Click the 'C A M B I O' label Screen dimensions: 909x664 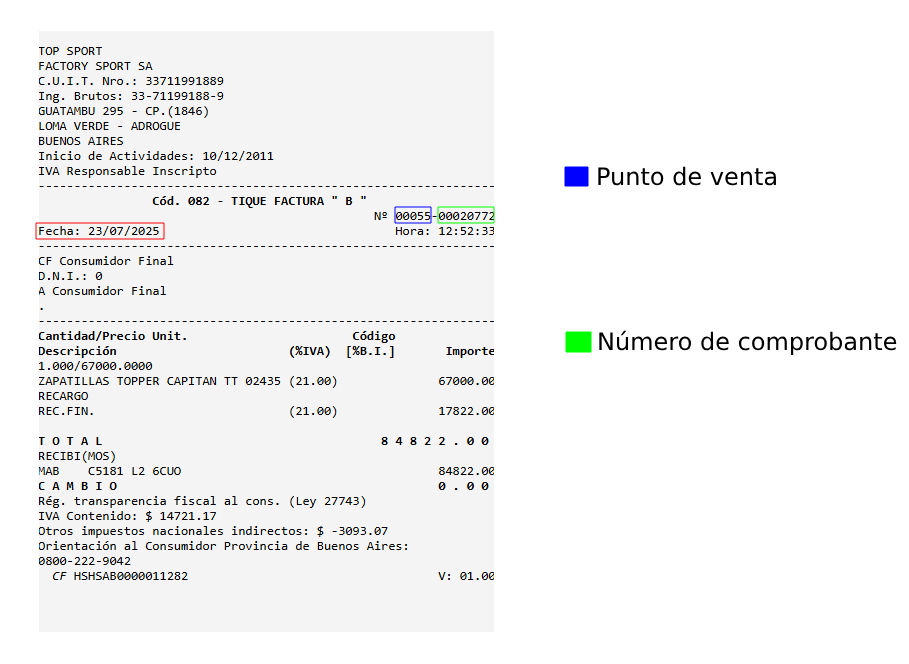coord(78,486)
